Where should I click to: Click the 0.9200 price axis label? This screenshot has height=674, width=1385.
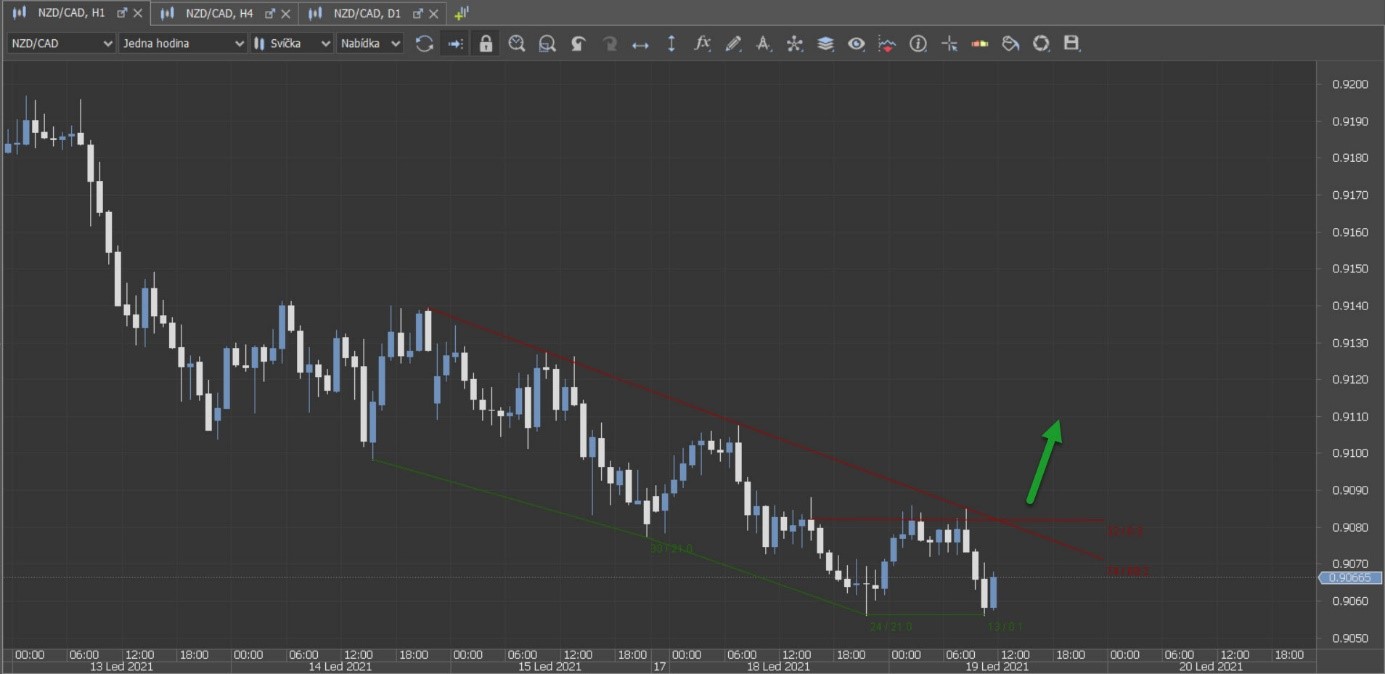pos(1350,85)
